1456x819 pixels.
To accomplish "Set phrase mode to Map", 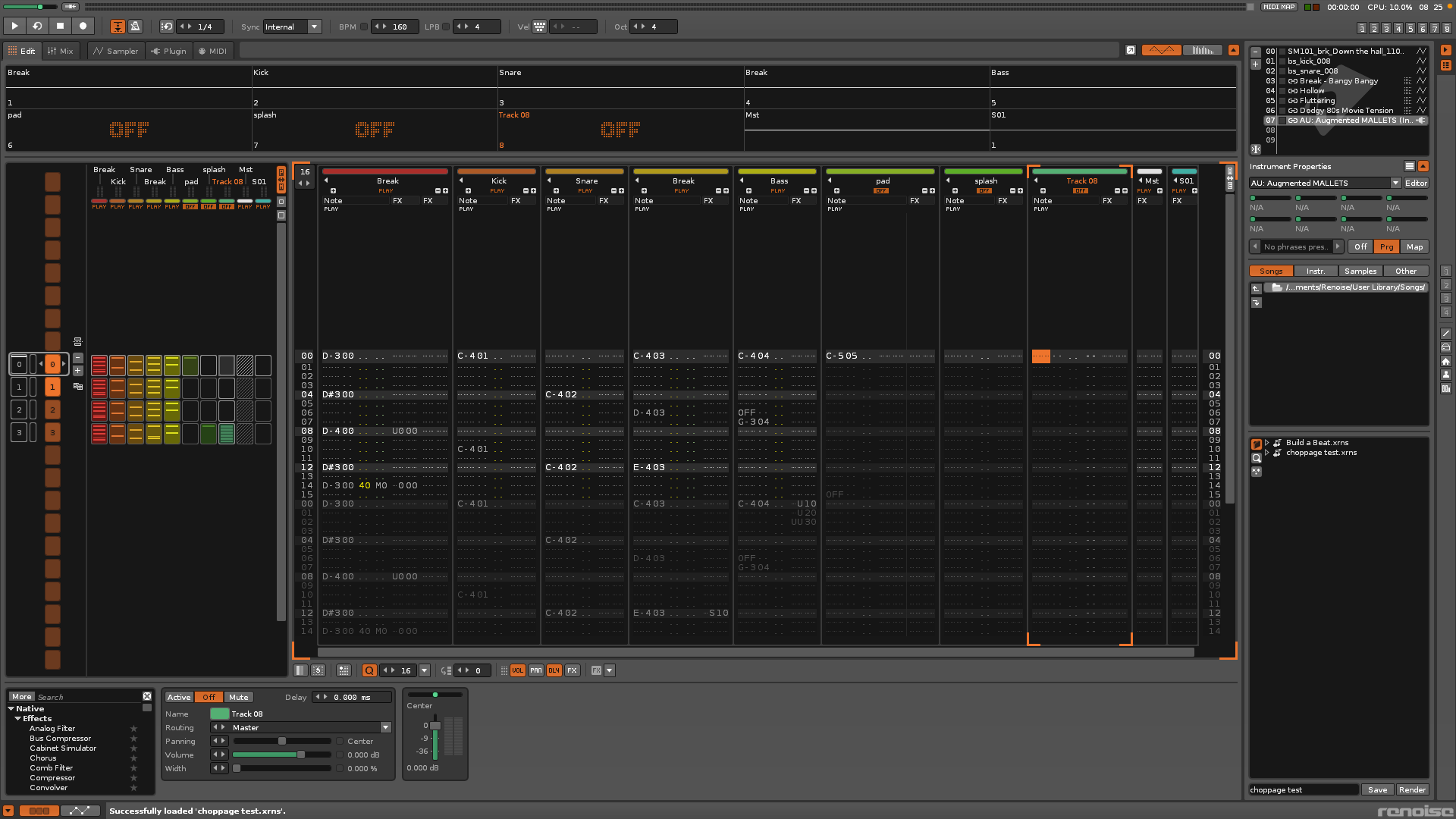I will (x=1414, y=246).
